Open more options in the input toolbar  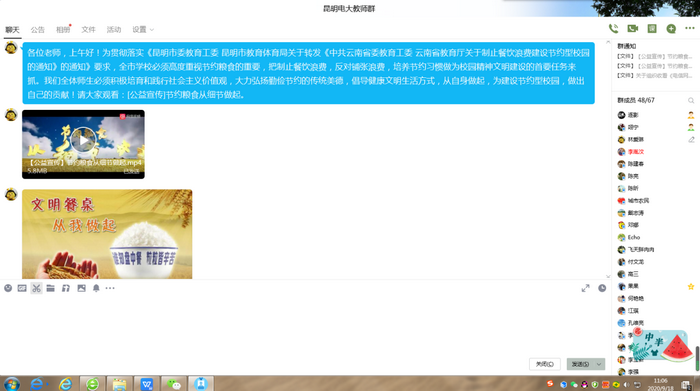click(x=110, y=288)
